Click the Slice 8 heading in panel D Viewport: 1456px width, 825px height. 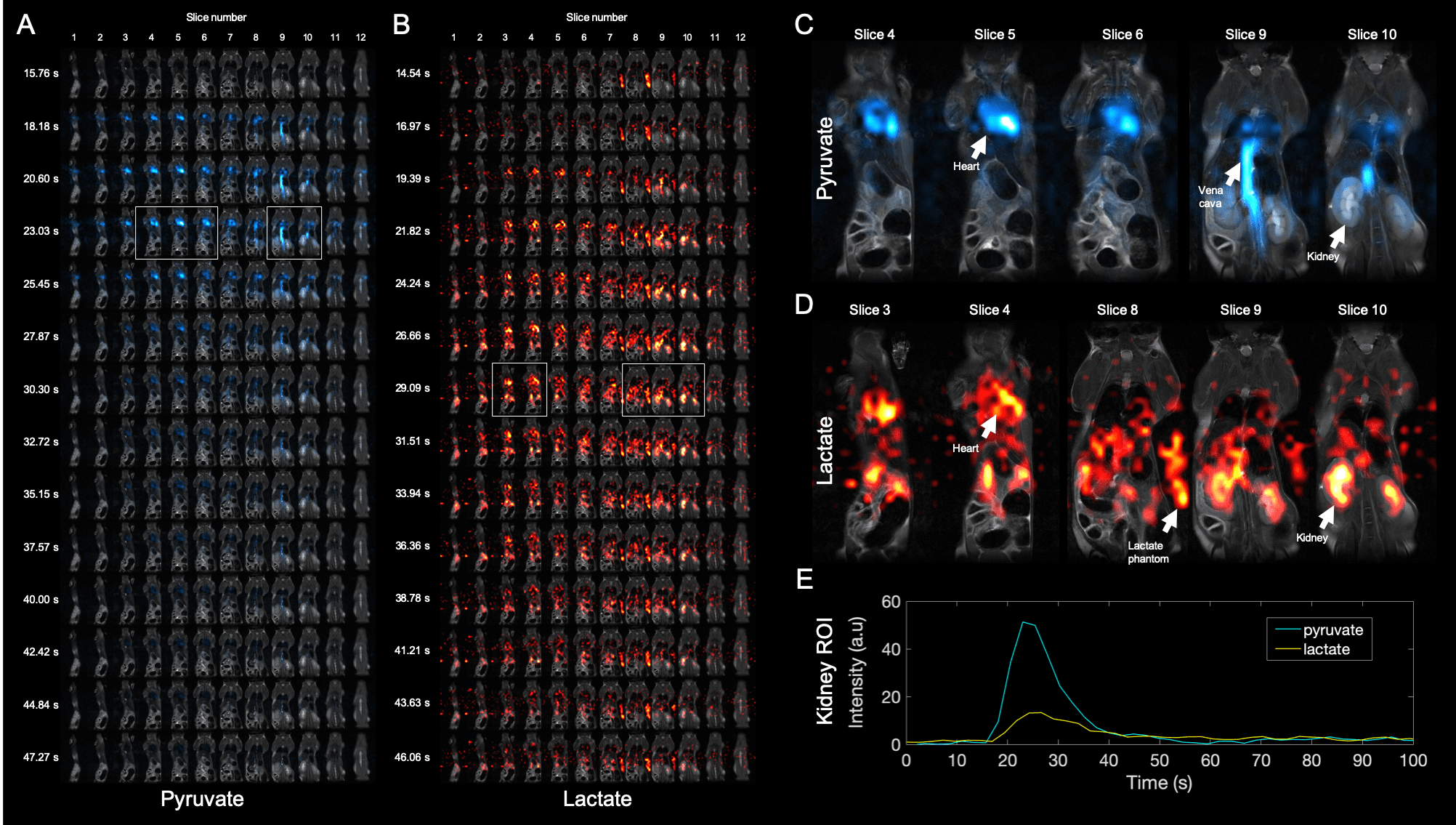(x=1117, y=310)
